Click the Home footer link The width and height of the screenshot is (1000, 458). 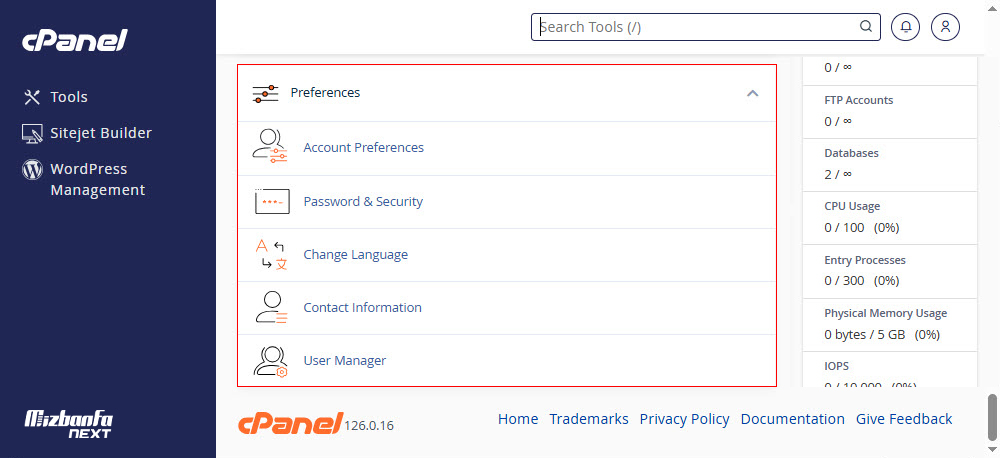click(x=518, y=419)
